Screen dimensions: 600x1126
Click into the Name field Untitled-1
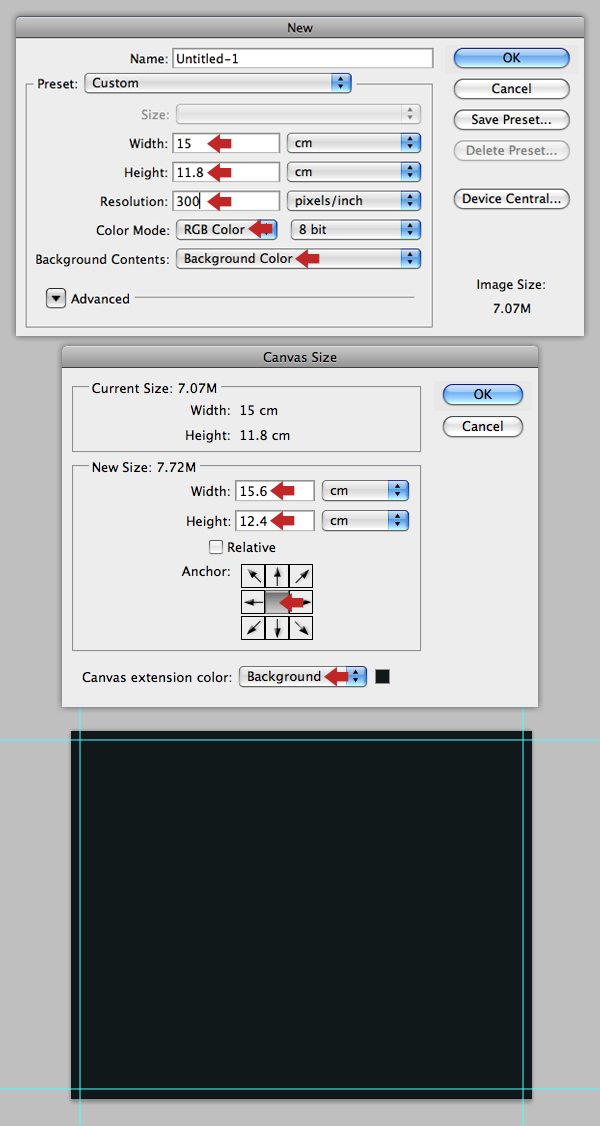(303, 59)
